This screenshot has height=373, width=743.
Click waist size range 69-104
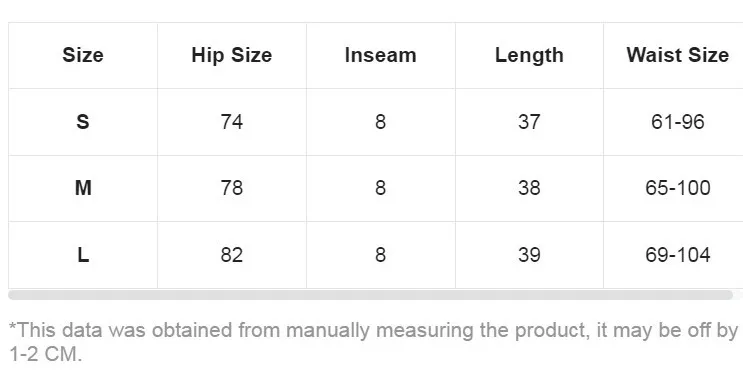[x=678, y=255]
